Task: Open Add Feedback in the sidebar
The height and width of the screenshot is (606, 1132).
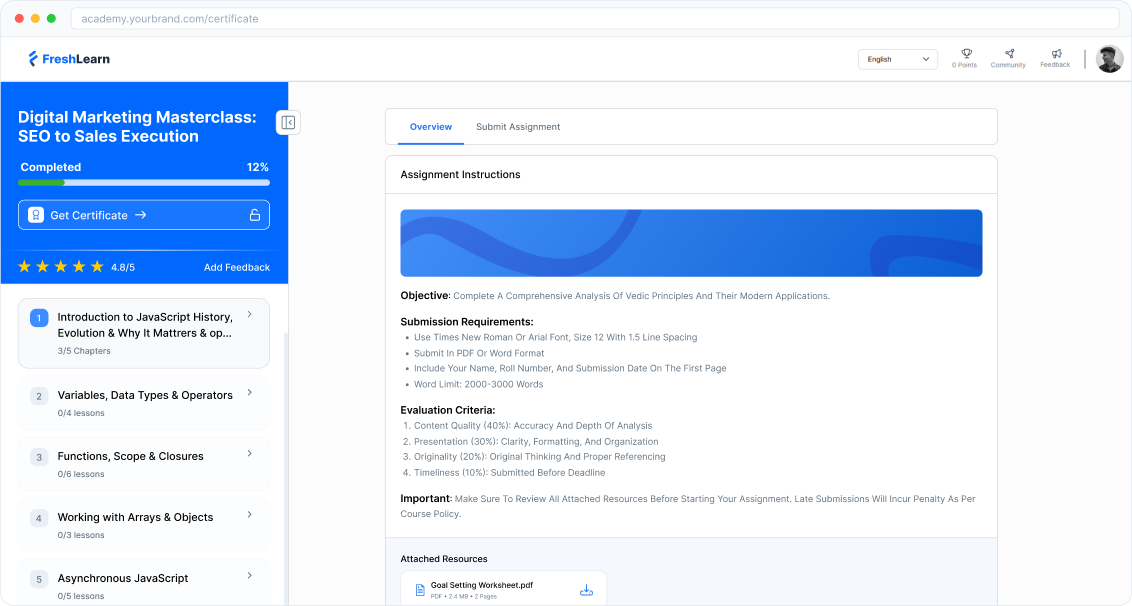Action: (x=238, y=267)
